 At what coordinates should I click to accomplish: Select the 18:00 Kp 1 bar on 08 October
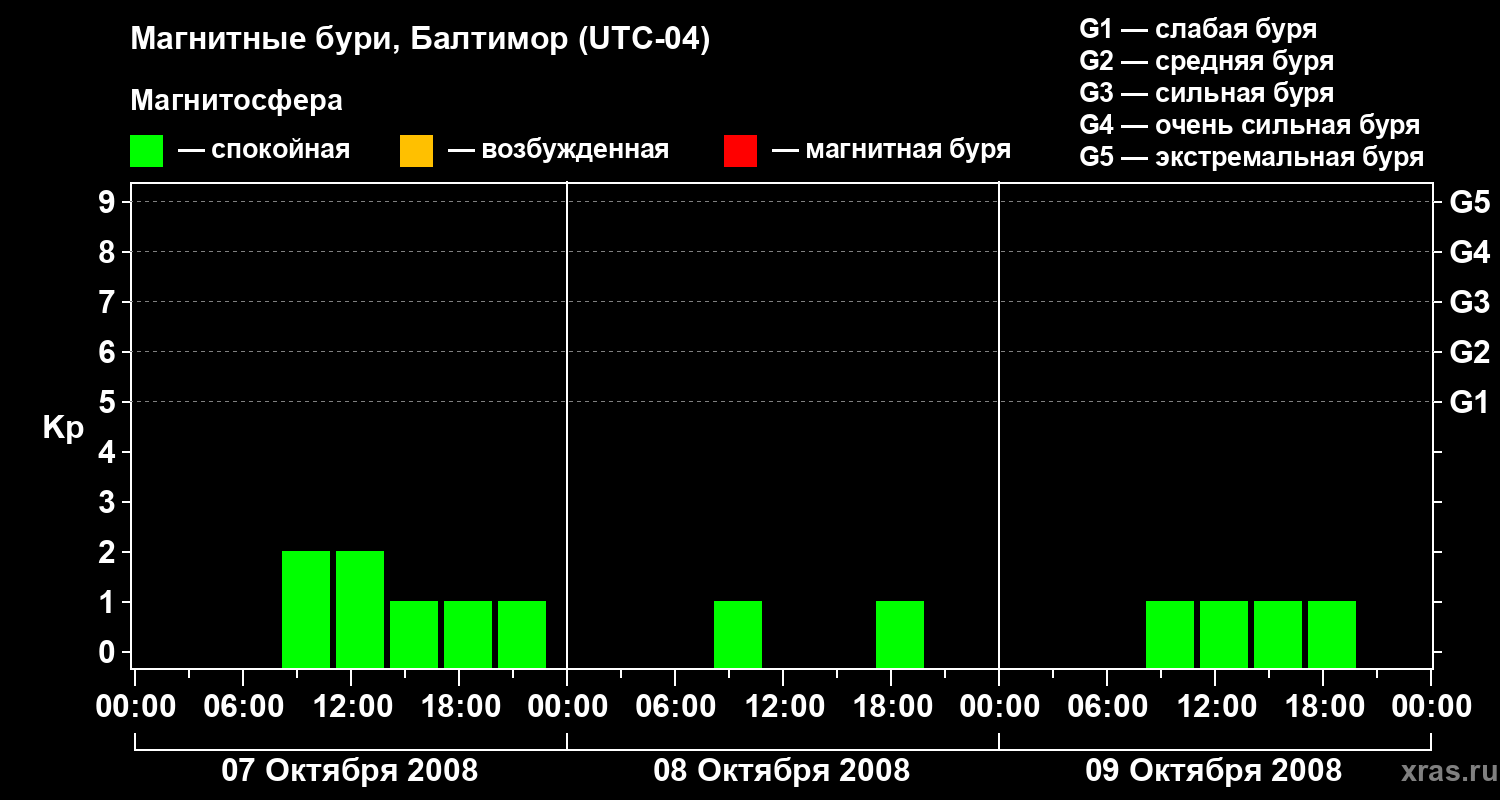pyautogui.click(x=900, y=634)
